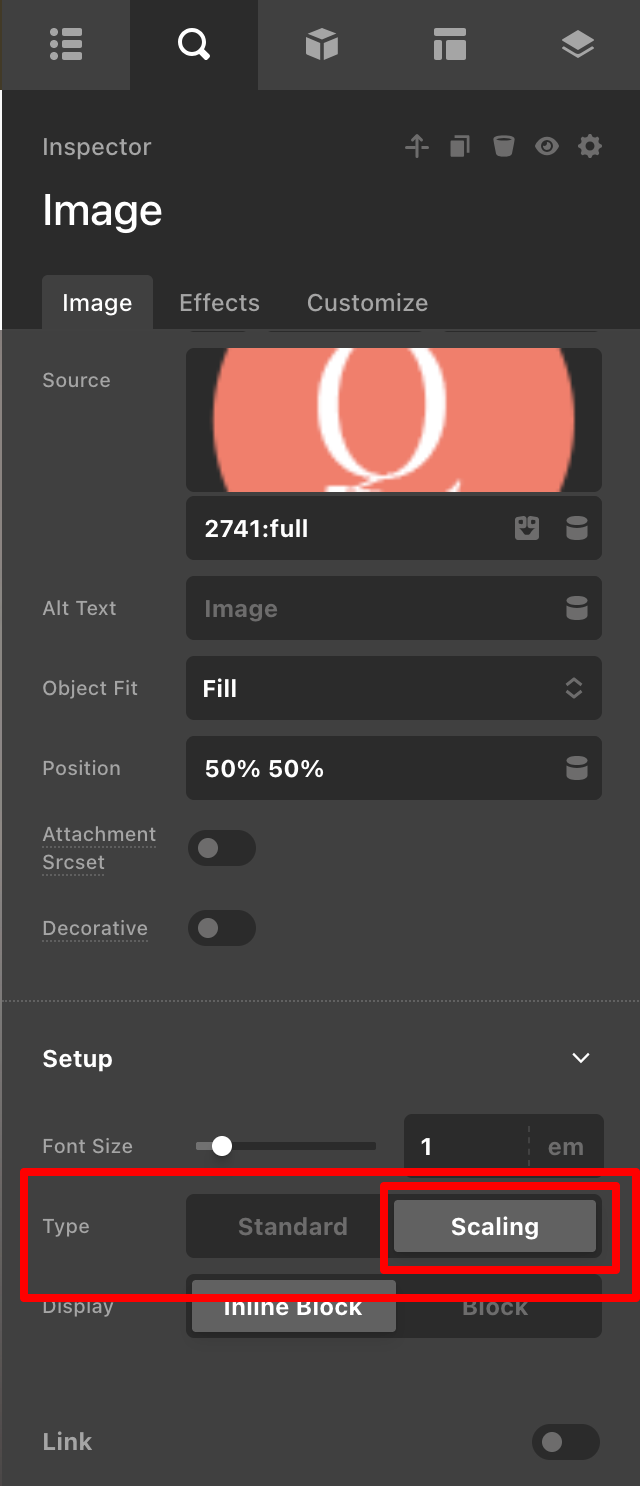
Task: Delete the Image element via trash icon
Action: 503,147
